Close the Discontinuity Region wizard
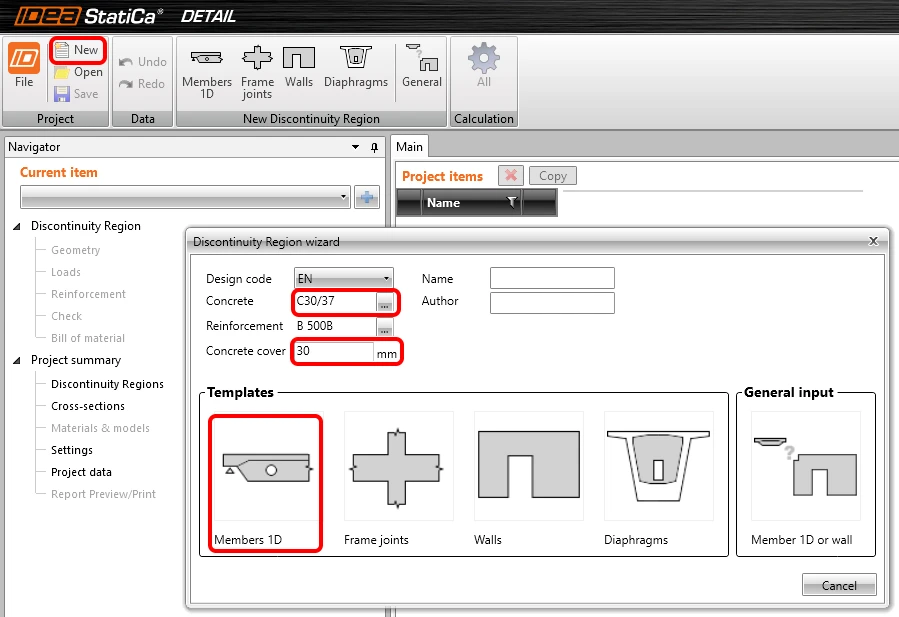The image size is (899, 617). [873, 241]
